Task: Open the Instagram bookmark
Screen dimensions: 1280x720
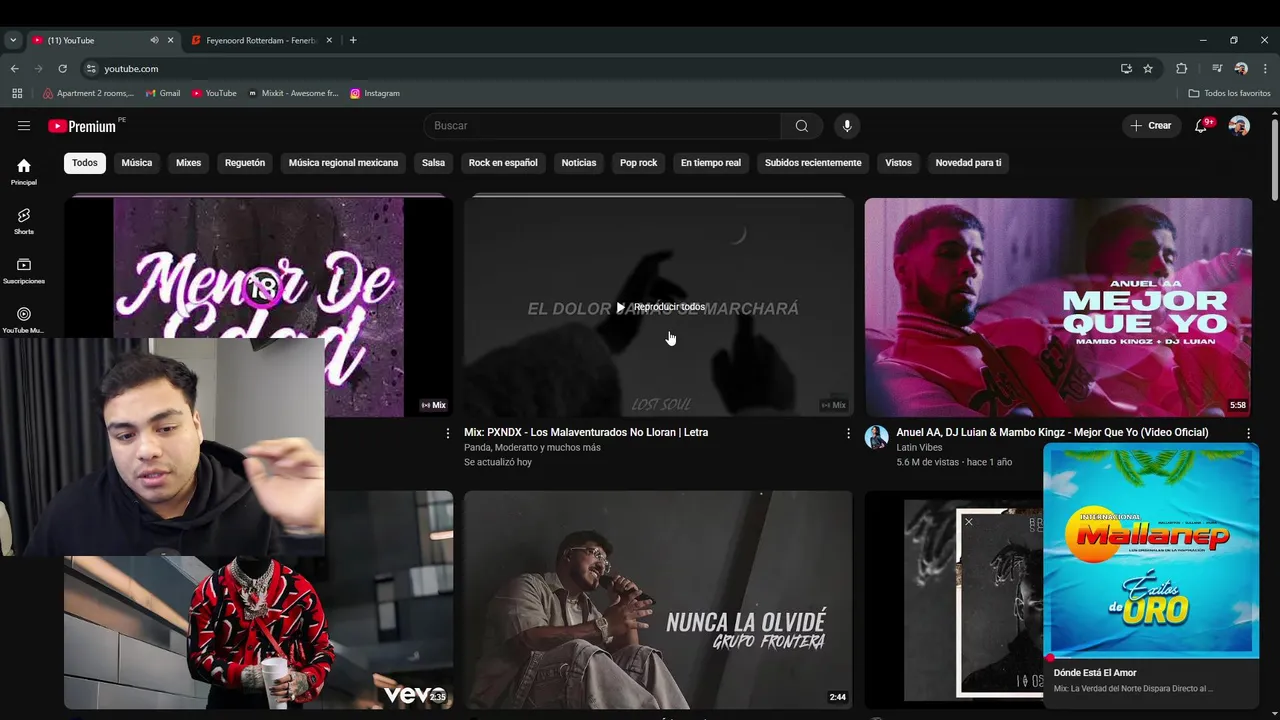Action: pos(375,93)
